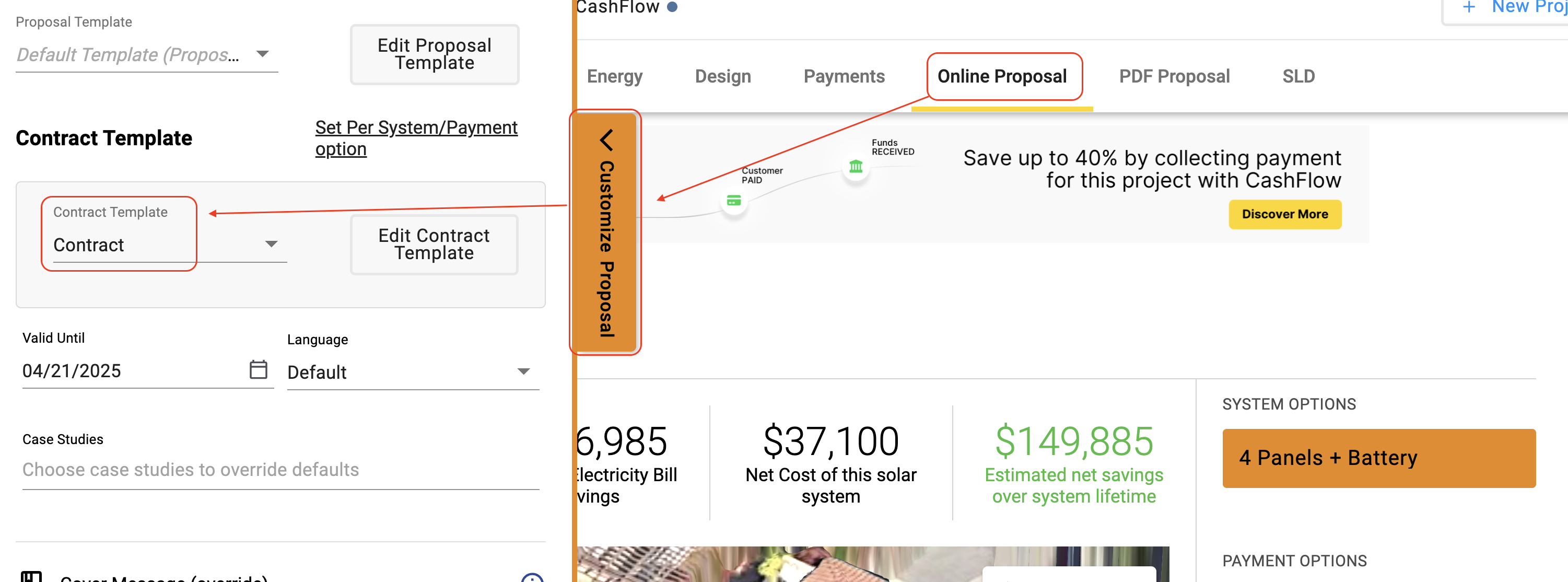1568x582 pixels.
Task: Click the Discover More yellow button
Action: [x=1284, y=214]
